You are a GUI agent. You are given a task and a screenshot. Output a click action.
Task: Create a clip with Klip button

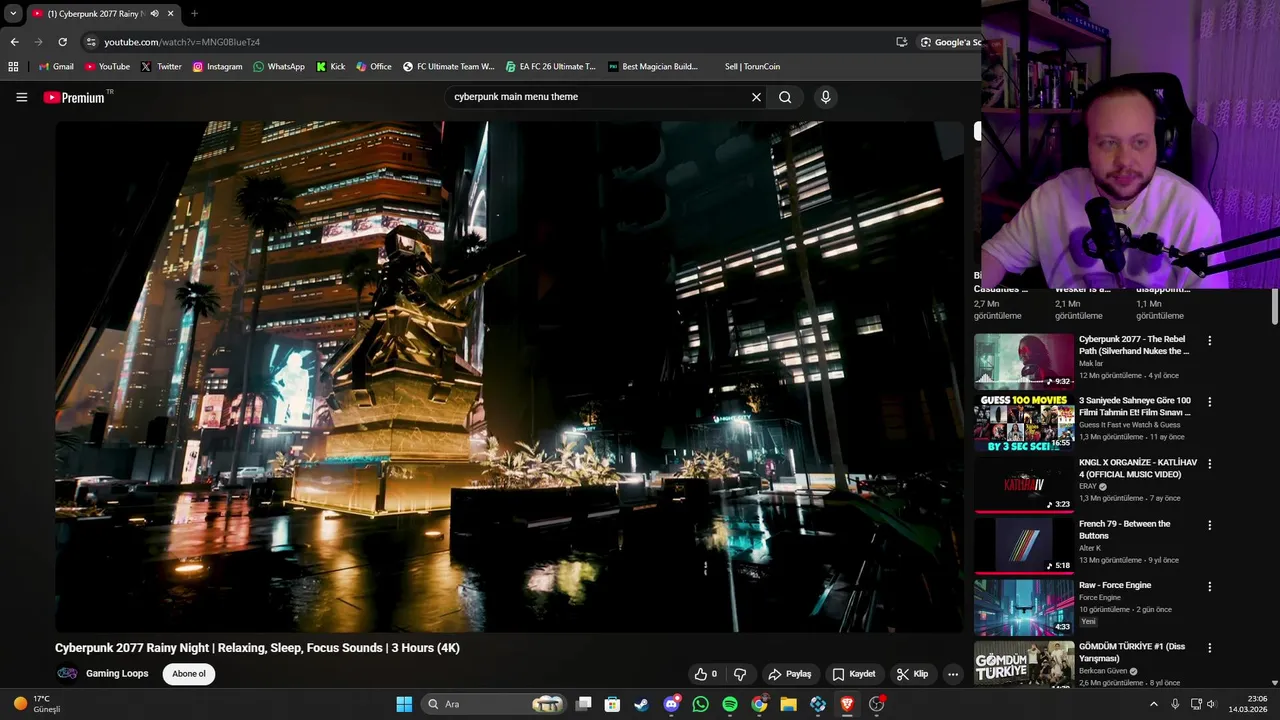click(912, 674)
